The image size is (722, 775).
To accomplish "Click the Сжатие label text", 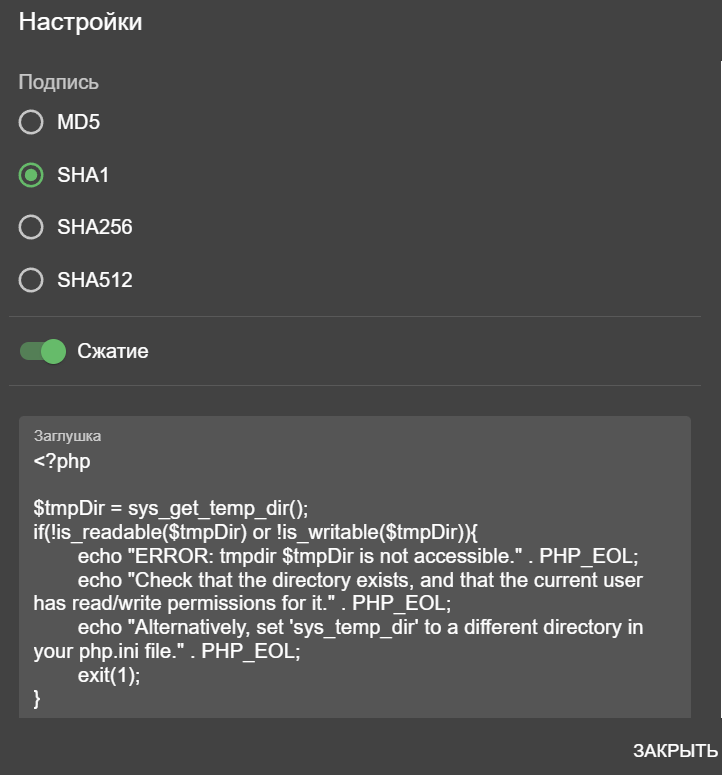I will [x=113, y=351].
